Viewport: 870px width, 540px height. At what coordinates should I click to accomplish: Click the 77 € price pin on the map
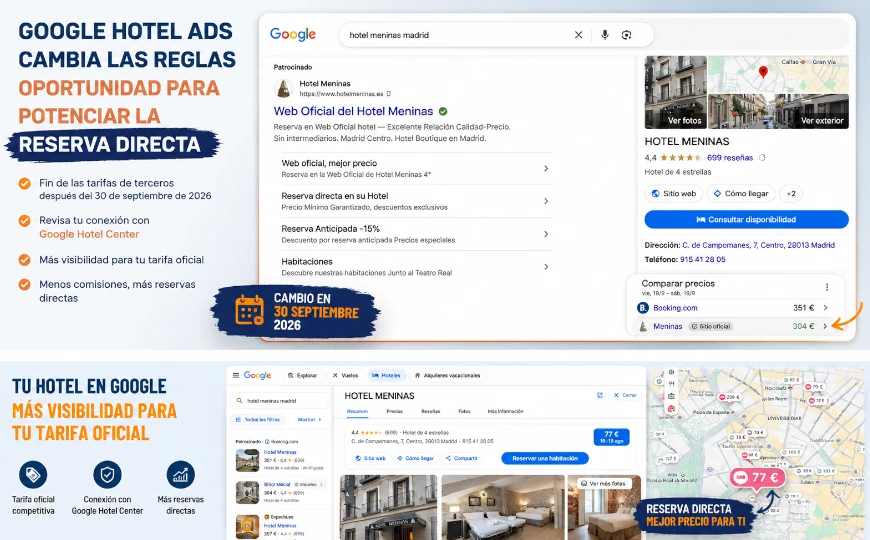[757, 478]
